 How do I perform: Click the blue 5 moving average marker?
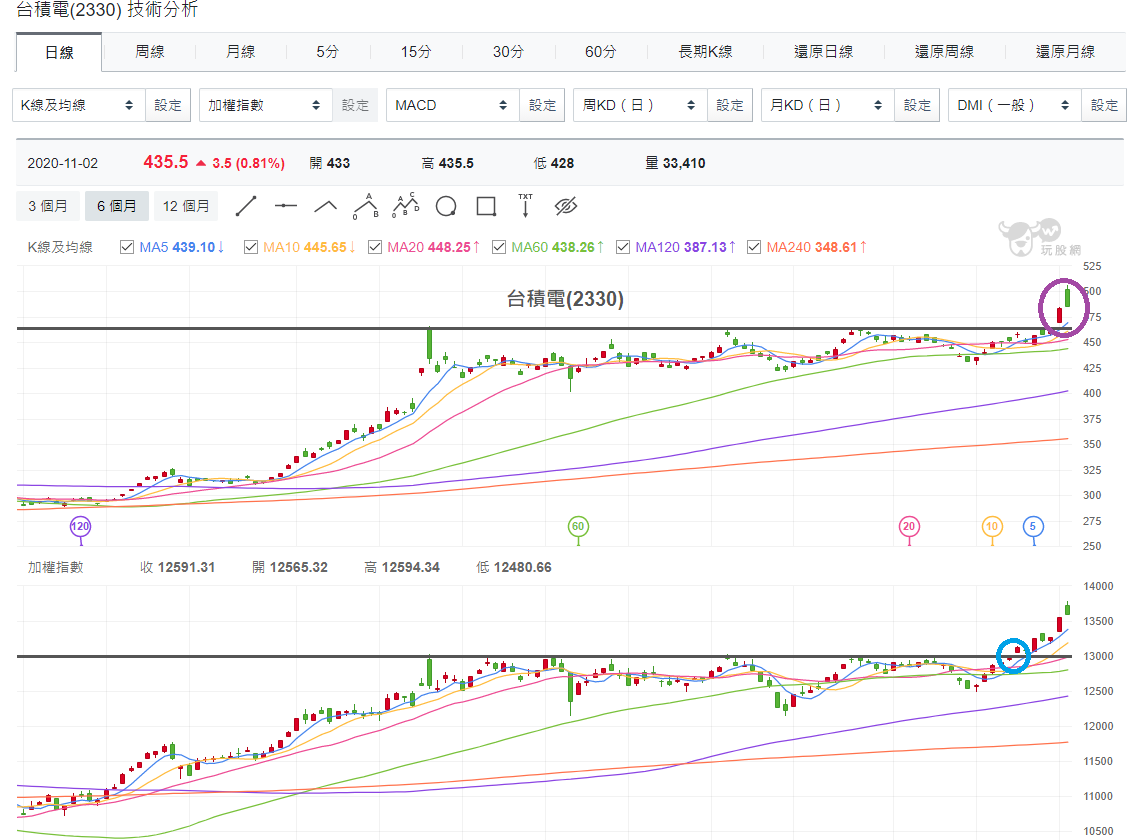click(x=1033, y=526)
